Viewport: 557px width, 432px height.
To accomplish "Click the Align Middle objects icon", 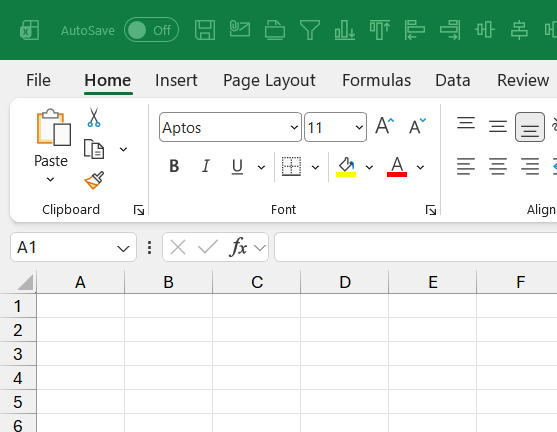I will click(x=485, y=30).
